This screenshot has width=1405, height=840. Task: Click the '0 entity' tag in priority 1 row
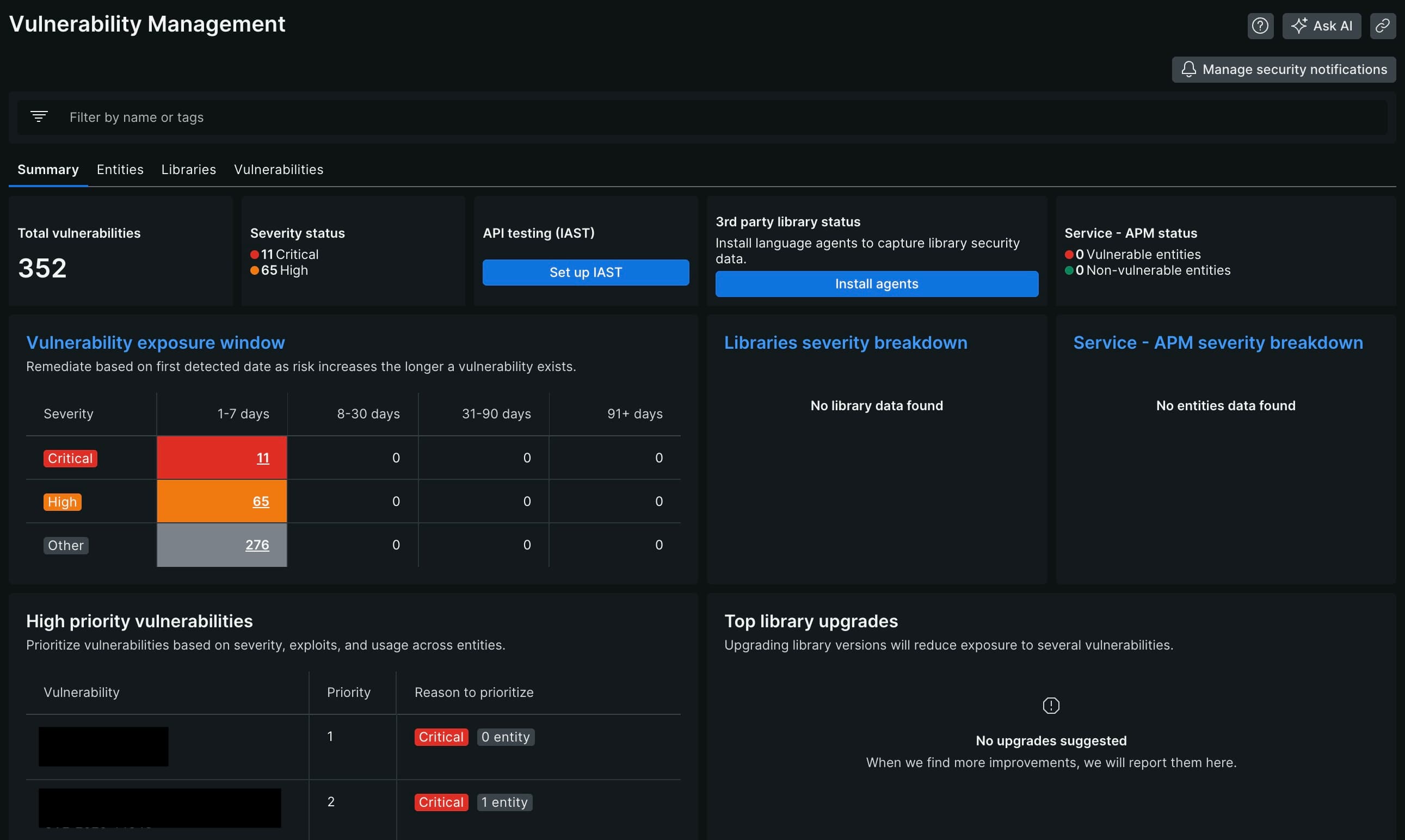coord(506,737)
